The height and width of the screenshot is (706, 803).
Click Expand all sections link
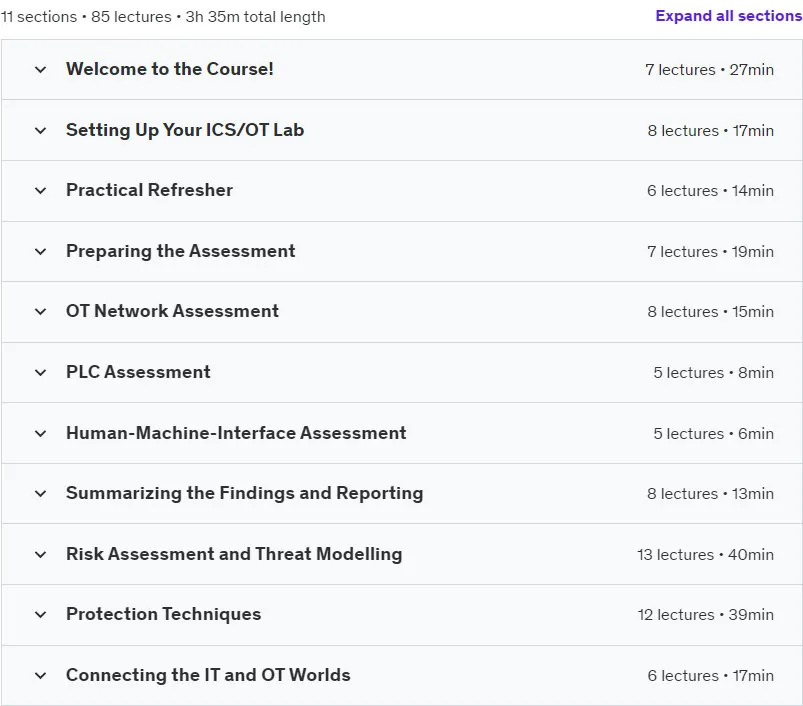[729, 16]
